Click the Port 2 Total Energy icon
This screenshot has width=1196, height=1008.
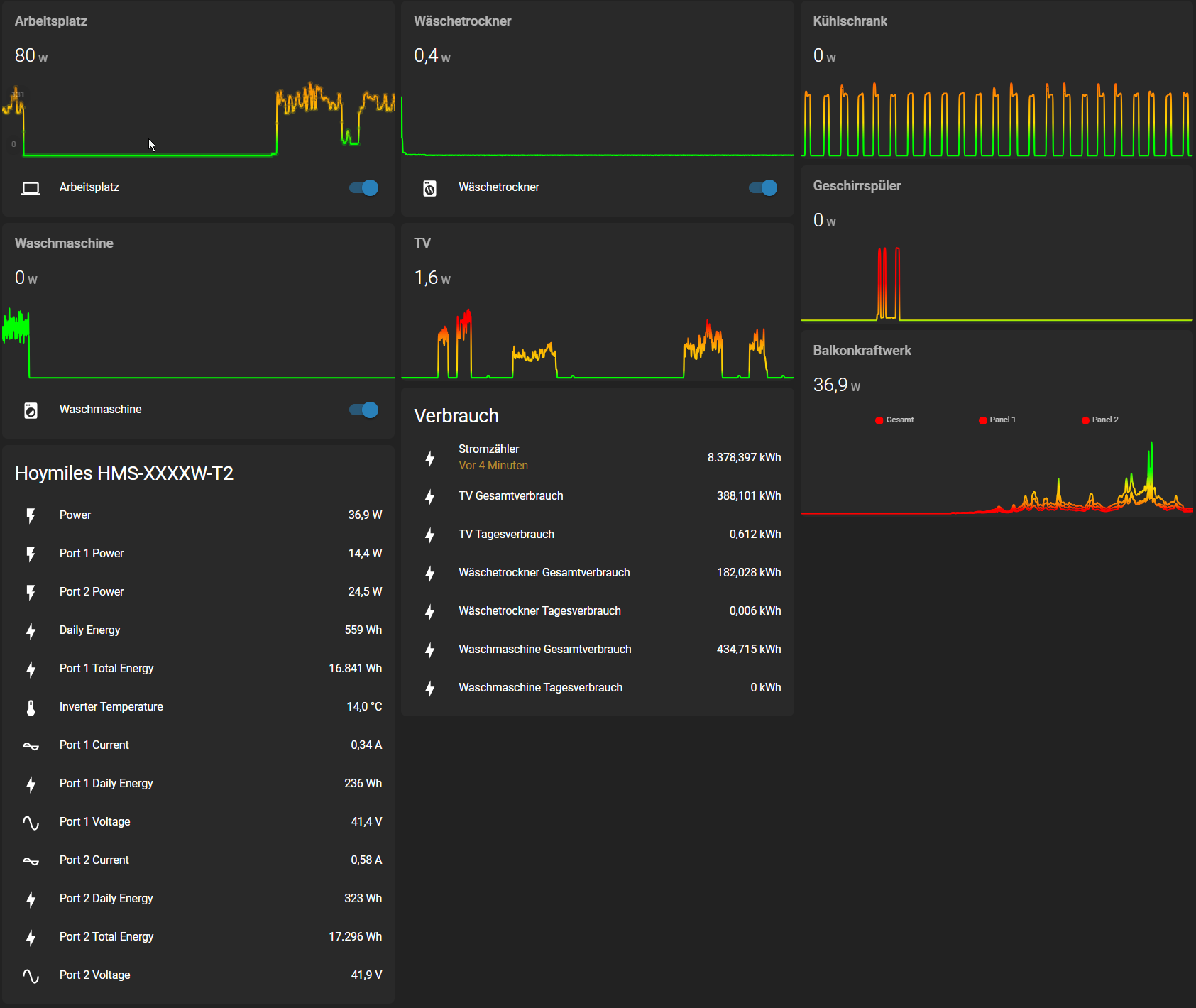coord(31,937)
